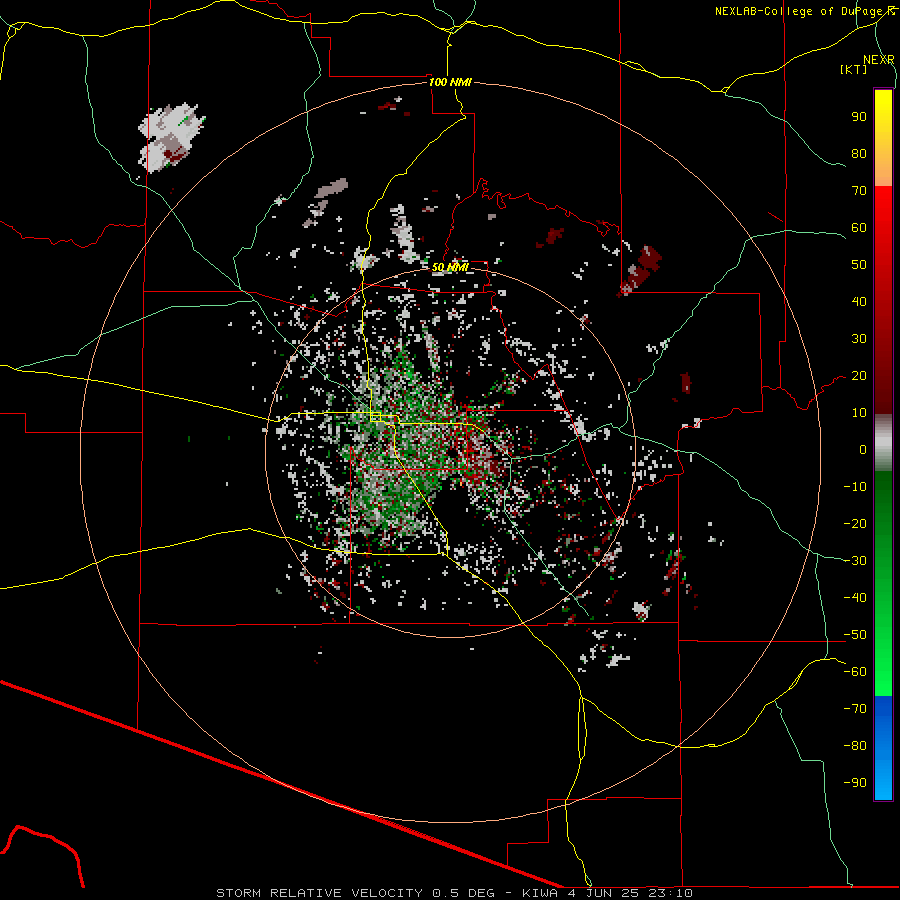Click the -30 value on the velocity scale
Viewport: 900px width, 900px height.
[855, 561]
